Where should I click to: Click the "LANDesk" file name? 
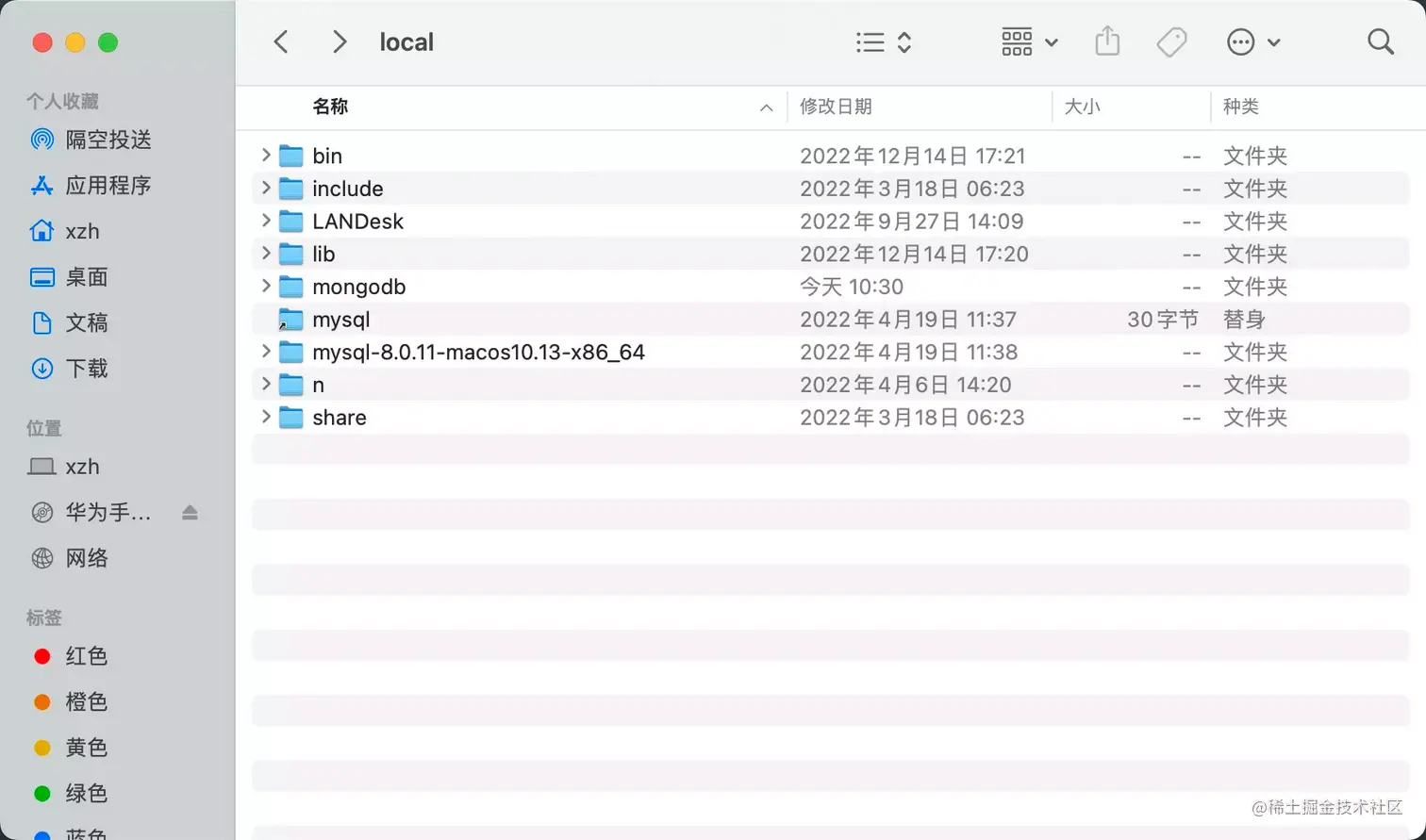358,222
